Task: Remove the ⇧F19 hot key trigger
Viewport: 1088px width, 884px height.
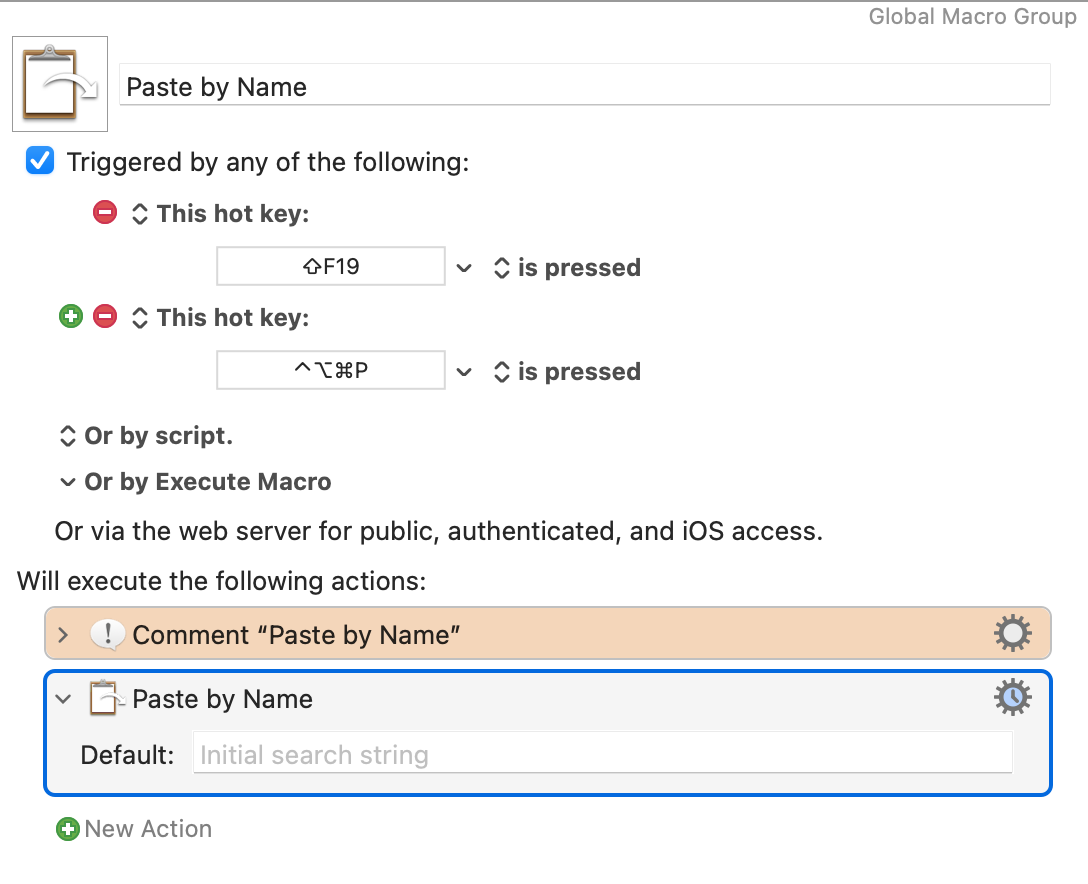Action: point(105,212)
